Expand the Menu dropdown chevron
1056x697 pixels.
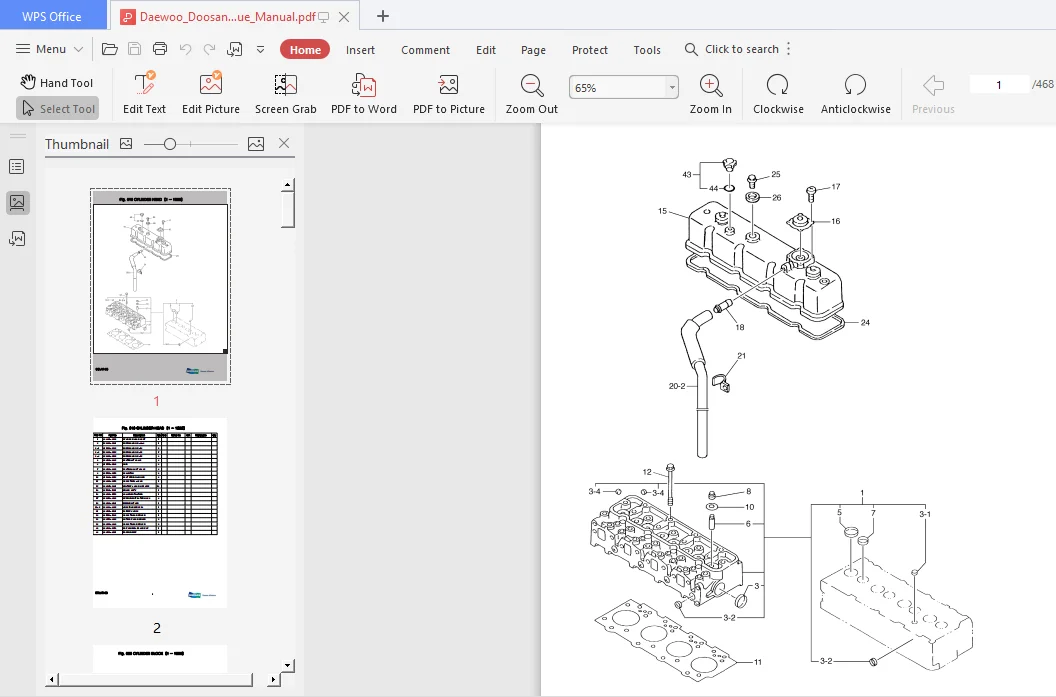[x=78, y=49]
